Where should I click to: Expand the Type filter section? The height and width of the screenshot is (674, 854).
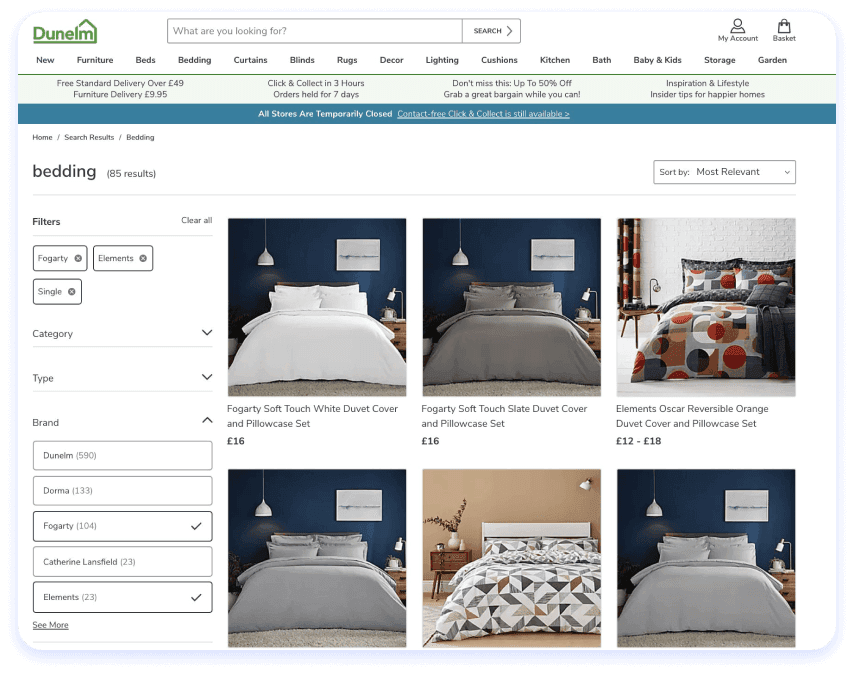(207, 378)
